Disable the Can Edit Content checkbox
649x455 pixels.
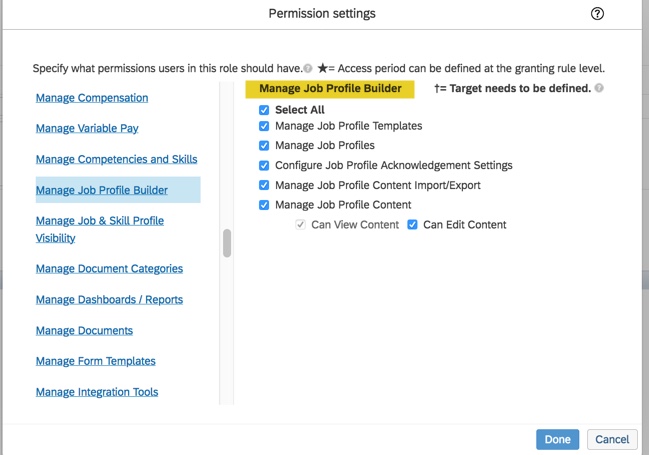click(x=412, y=225)
